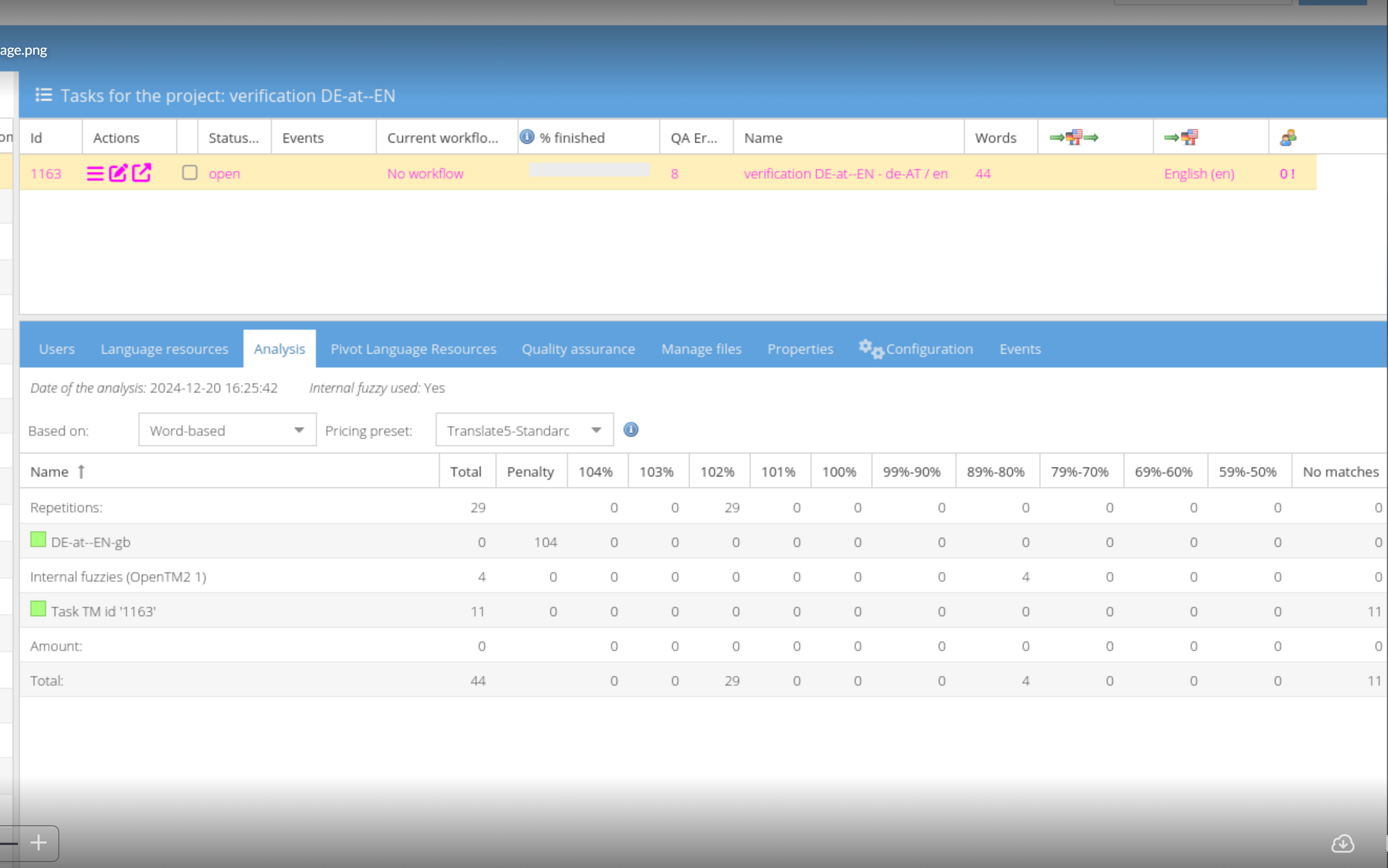Expand the Based on Word-based dropdown
Image resolution: width=1388 pixels, height=868 pixels.
298,430
